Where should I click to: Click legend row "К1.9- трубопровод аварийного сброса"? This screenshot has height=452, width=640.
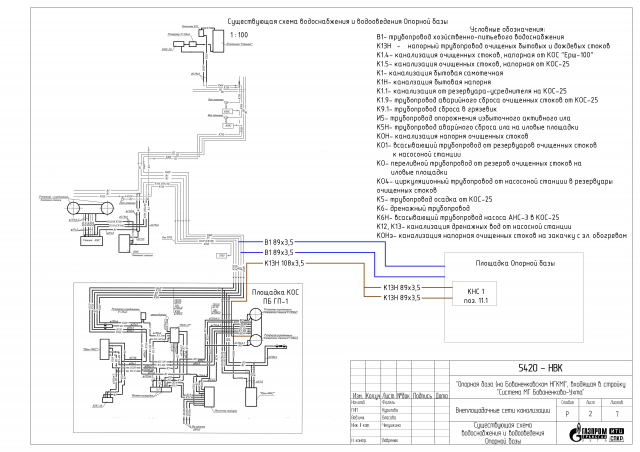click(x=487, y=100)
